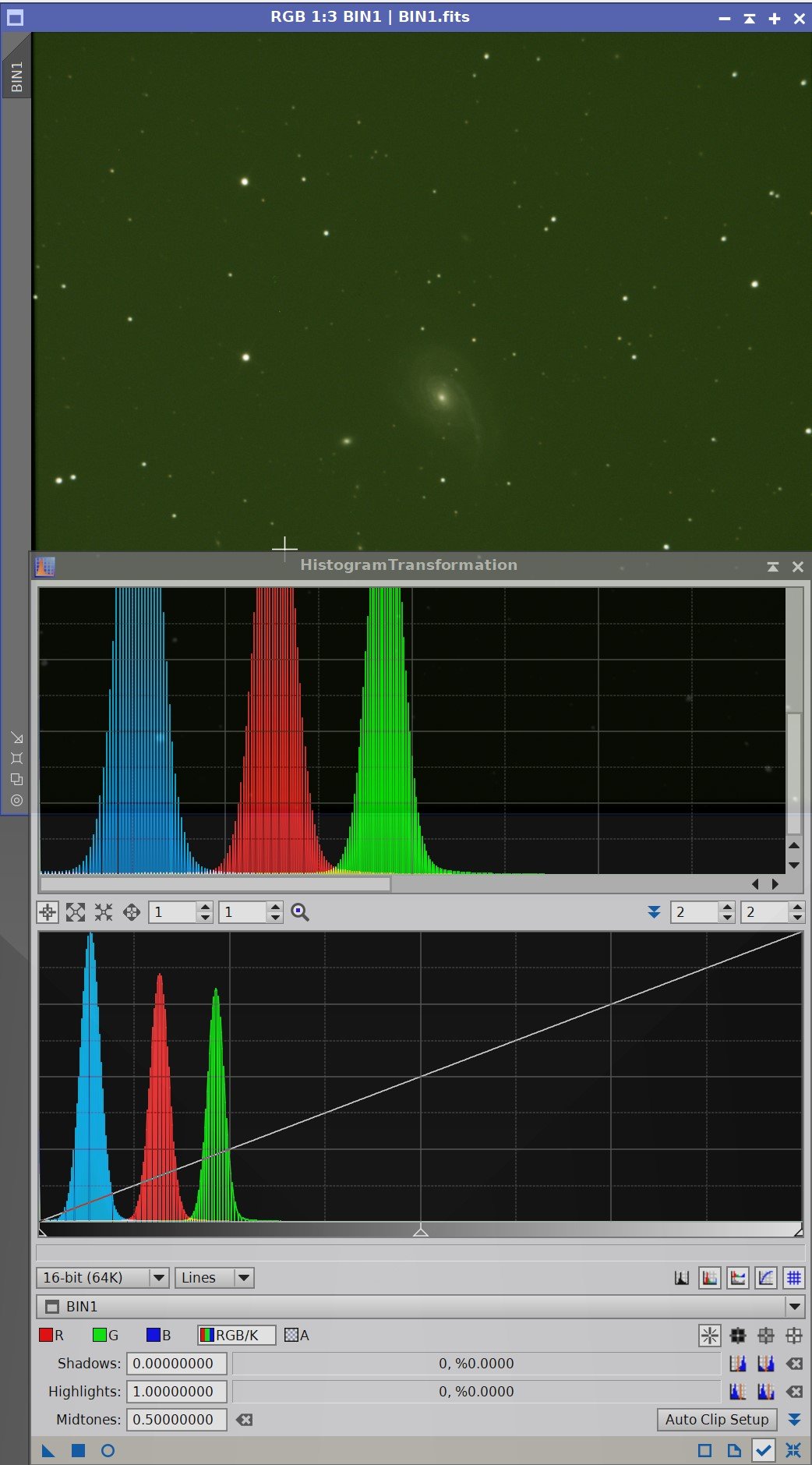
Task: Select white point readout mode icon
Action: coord(794,1336)
